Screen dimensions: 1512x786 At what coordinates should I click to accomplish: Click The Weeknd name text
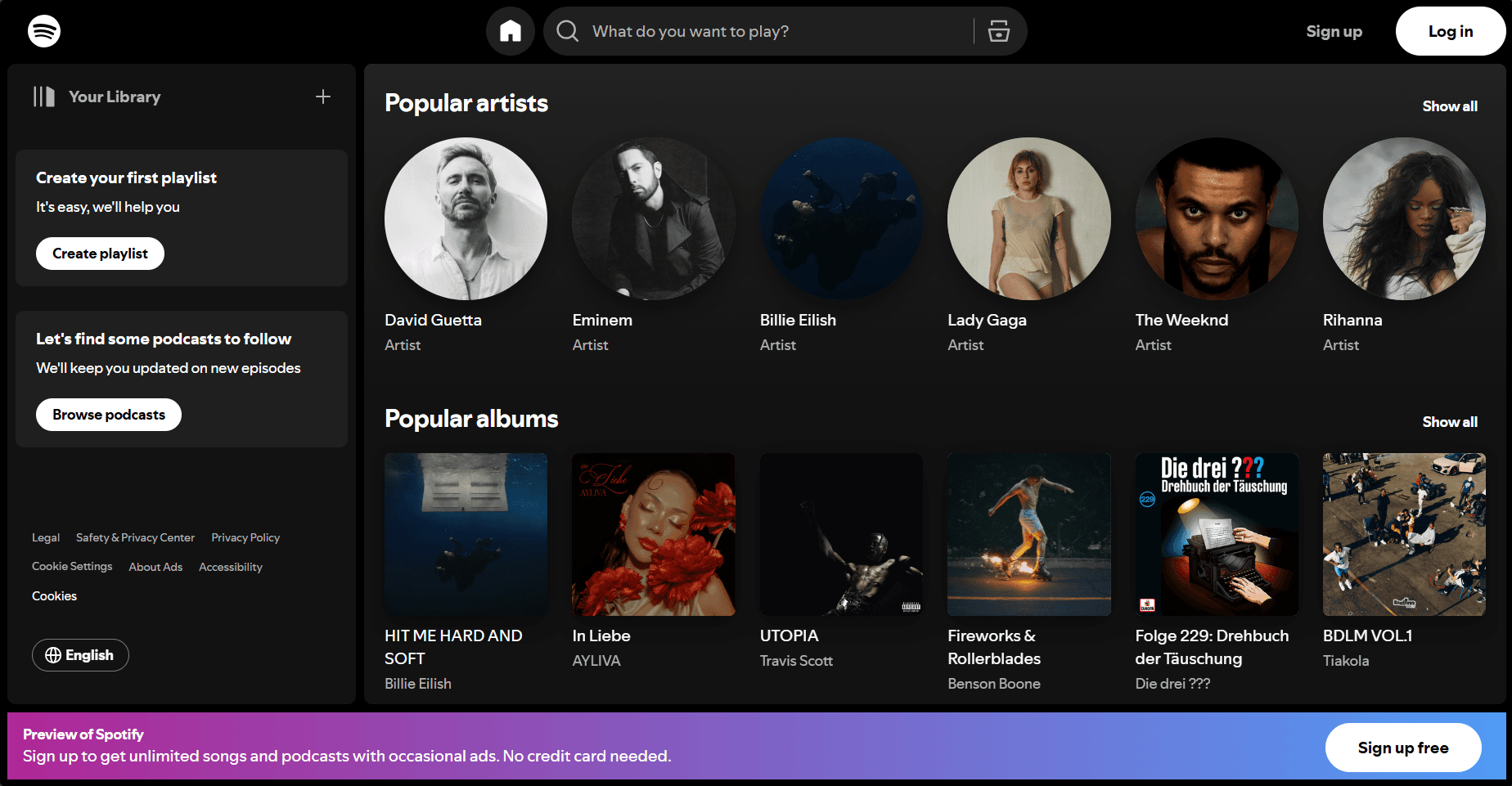(x=1181, y=320)
